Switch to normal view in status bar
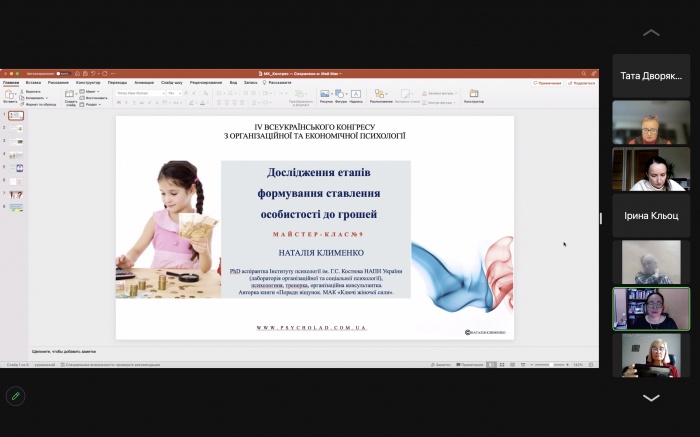This screenshot has height=437, width=700. pos(493,364)
